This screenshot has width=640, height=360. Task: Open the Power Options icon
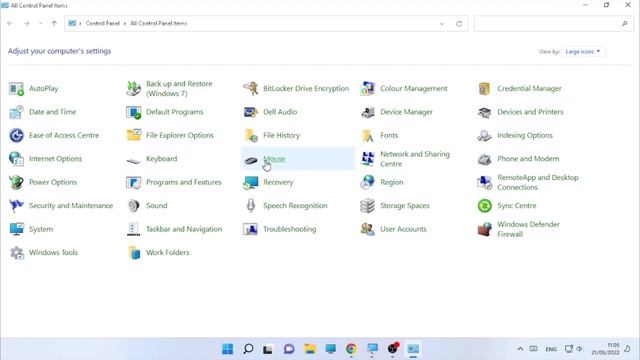tap(16, 182)
